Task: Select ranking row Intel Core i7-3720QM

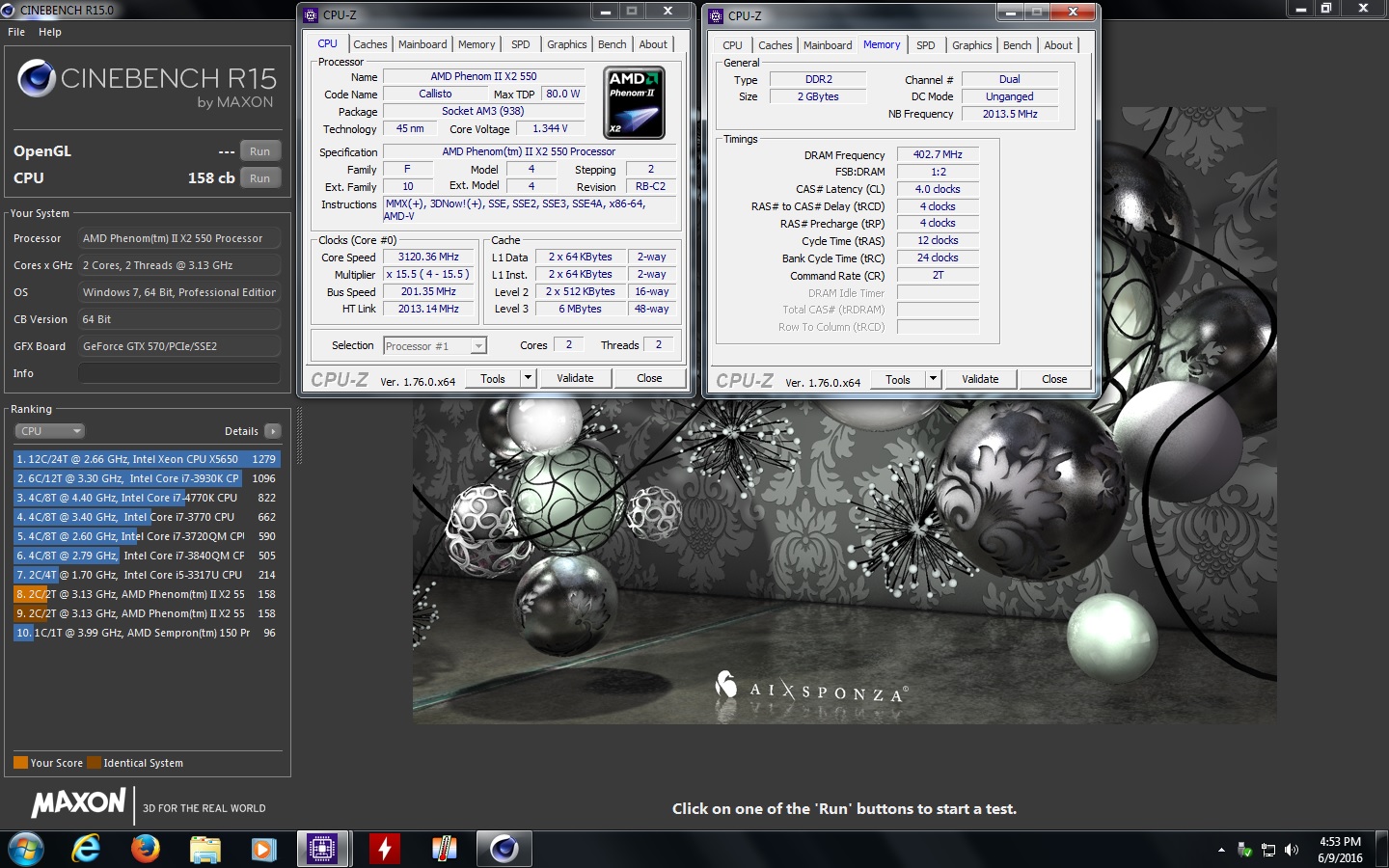Action: (147, 536)
